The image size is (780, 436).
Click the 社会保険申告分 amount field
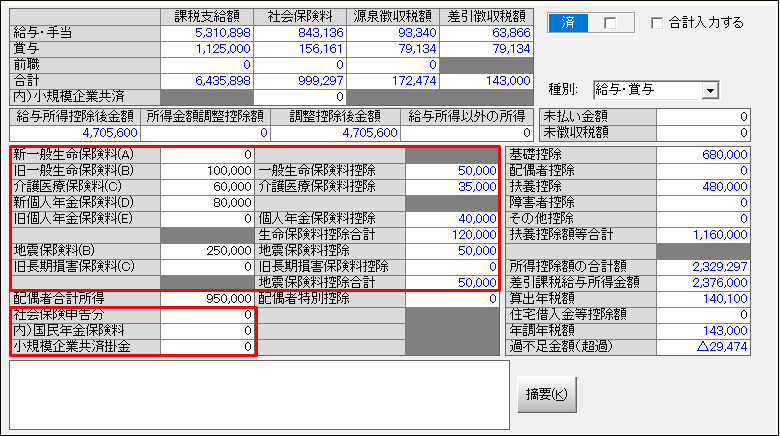coord(208,314)
